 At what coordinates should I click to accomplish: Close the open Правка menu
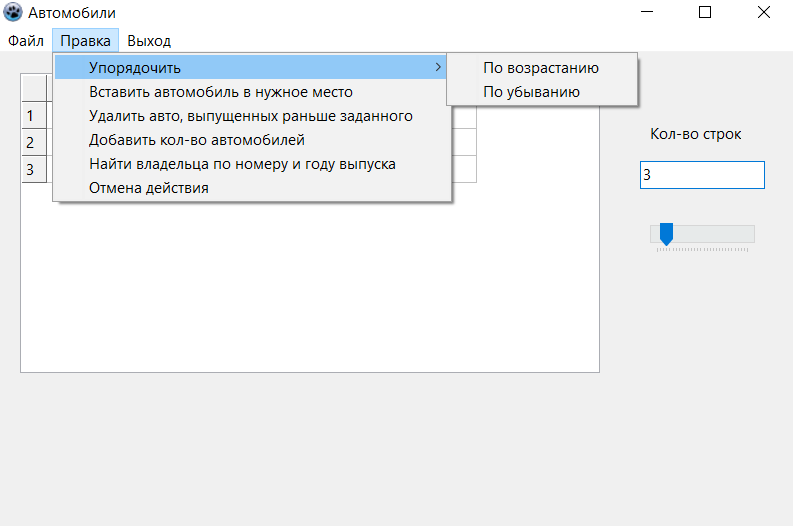pos(85,40)
